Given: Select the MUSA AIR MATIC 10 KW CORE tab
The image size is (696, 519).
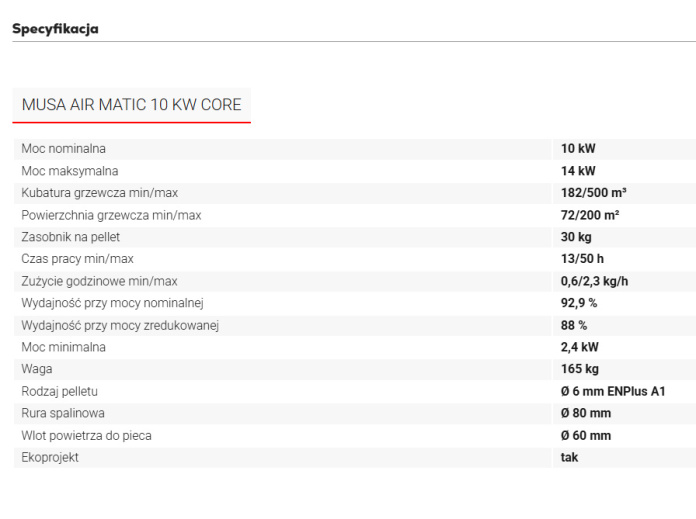Looking at the screenshot, I should point(131,105).
